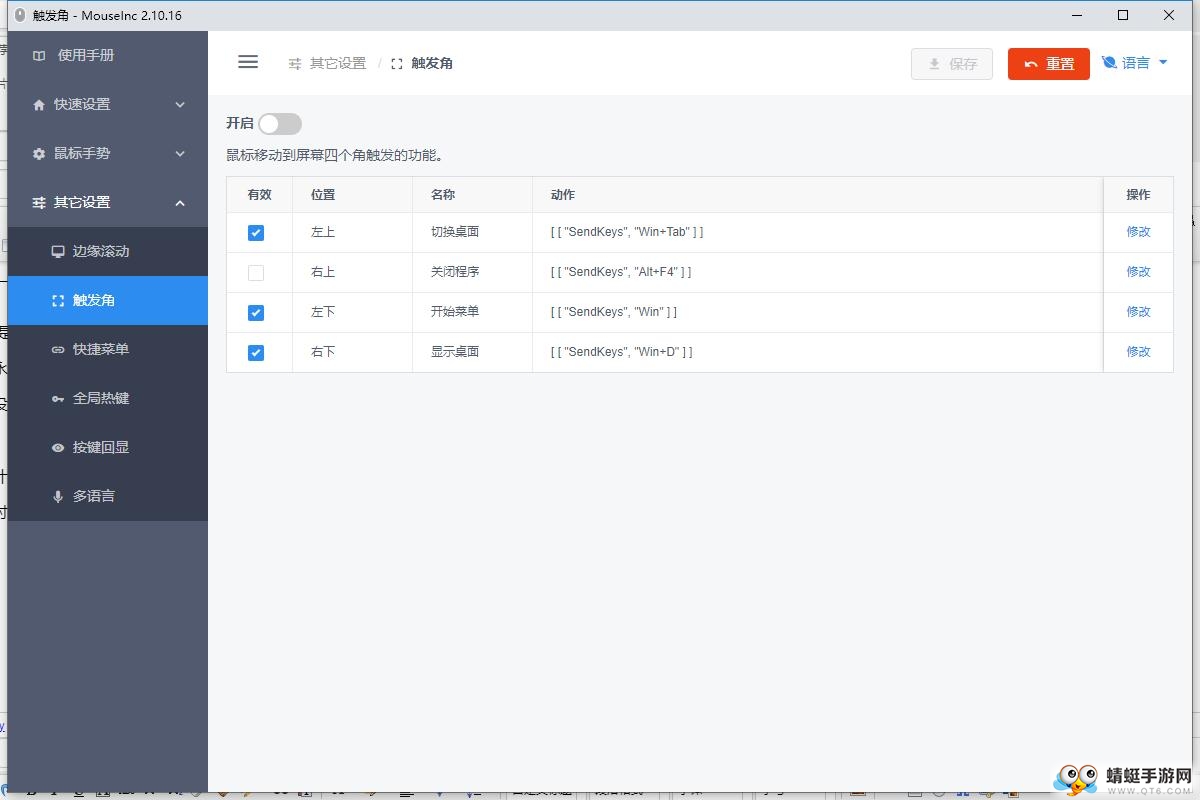Select 边缘滚动 in the sidebar
The image size is (1200, 800).
click(x=108, y=252)
